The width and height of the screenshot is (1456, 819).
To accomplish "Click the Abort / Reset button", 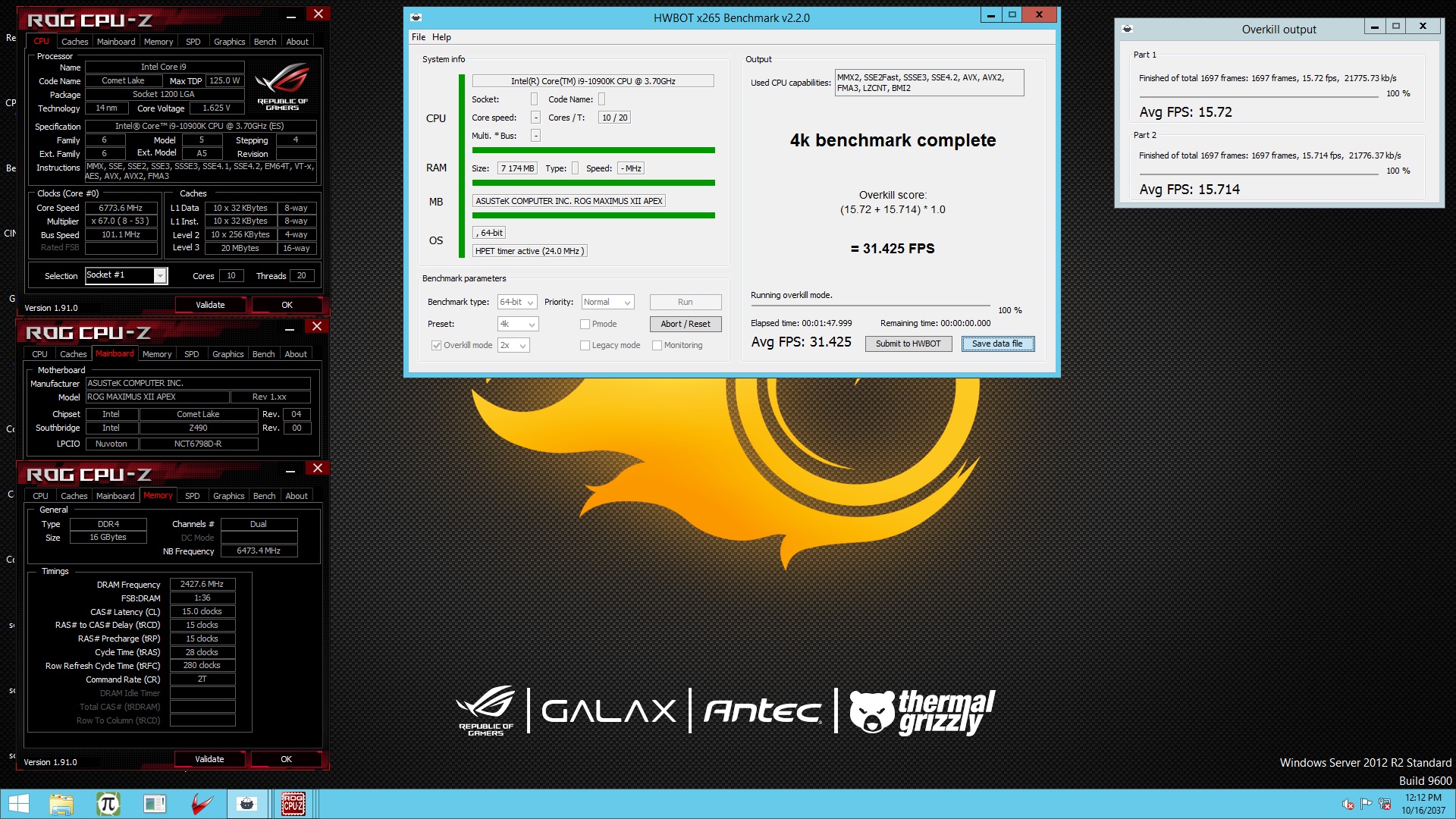I will (x=685, y=324).
